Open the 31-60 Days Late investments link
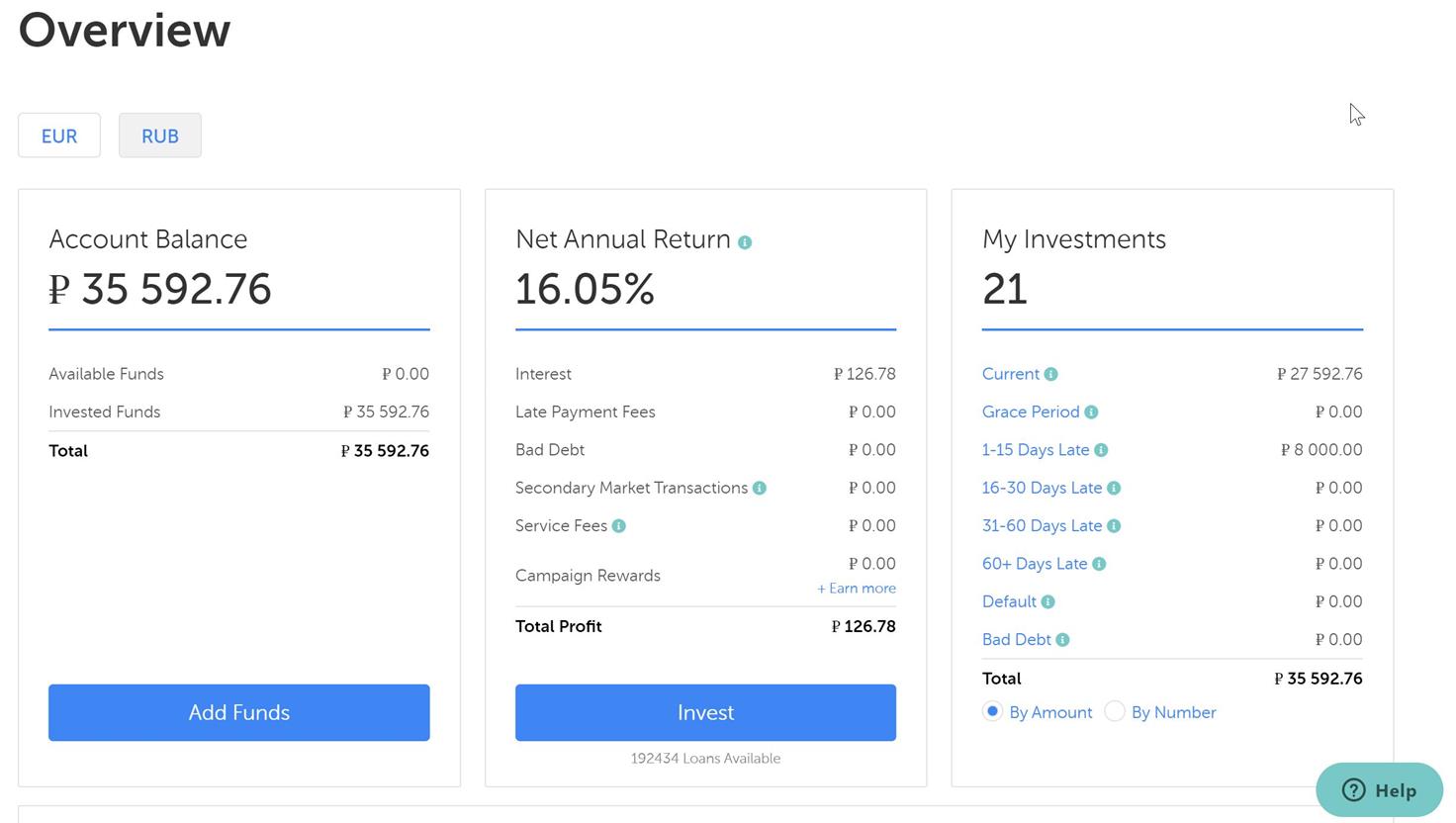This screenshot has height=823, width=1456. (1042, 526)
